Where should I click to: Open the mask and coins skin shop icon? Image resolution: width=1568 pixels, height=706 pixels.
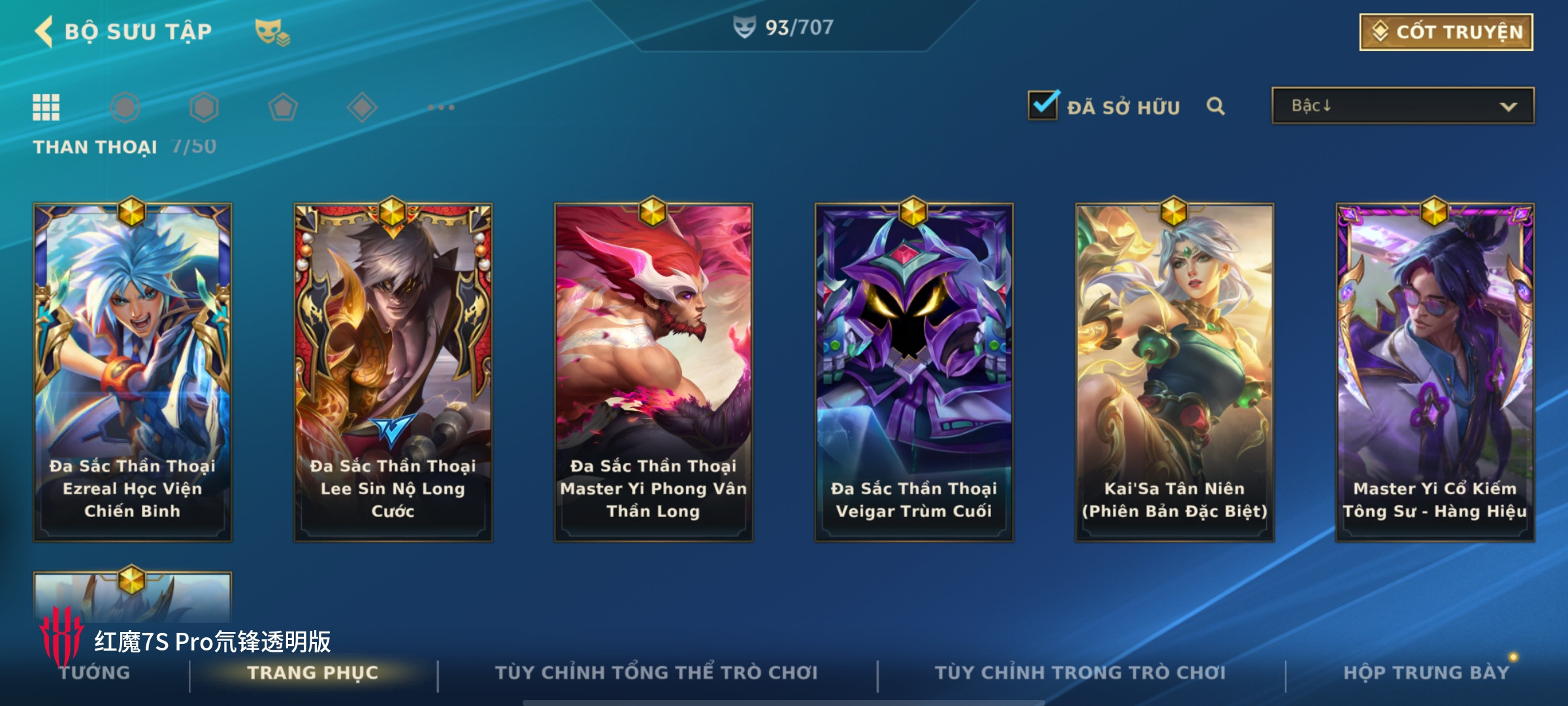coord(272,32)
